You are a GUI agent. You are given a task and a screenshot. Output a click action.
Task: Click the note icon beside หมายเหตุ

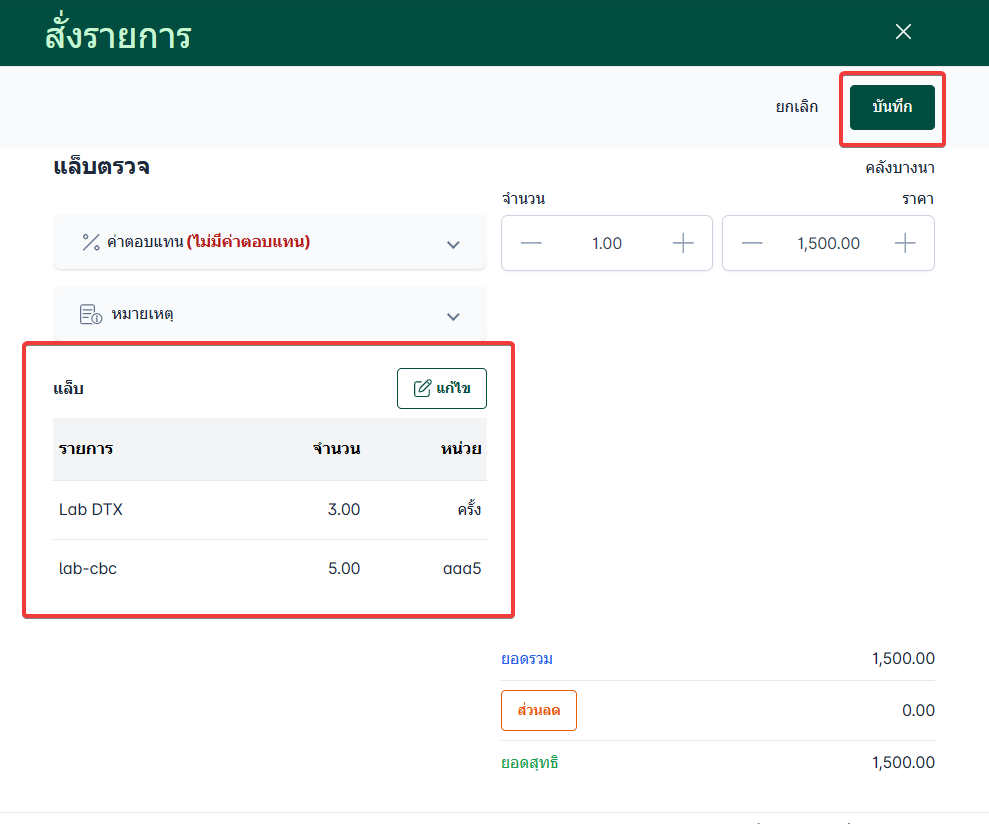coord(91,315)
